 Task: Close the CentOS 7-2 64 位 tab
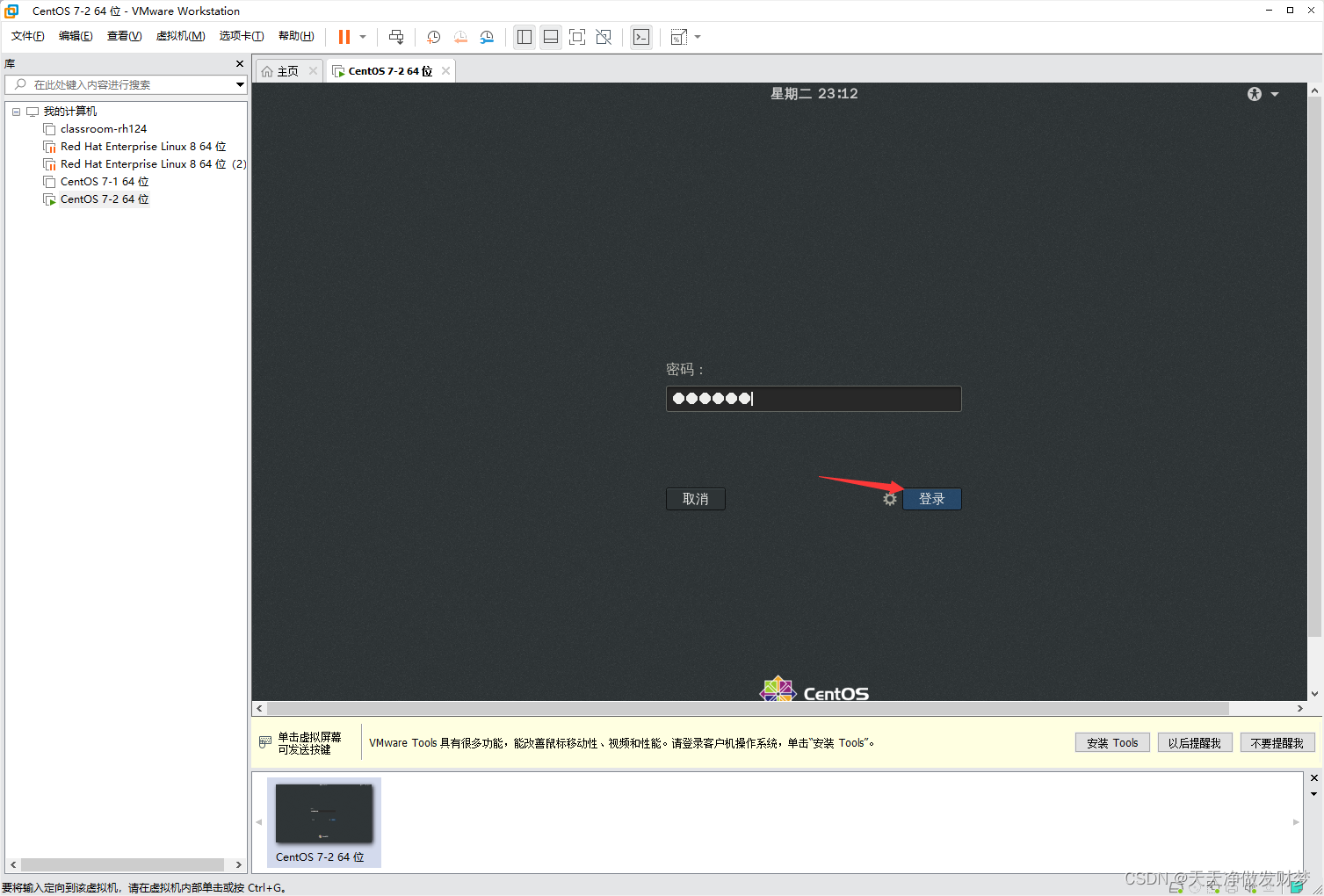click(x=446, y=71)
